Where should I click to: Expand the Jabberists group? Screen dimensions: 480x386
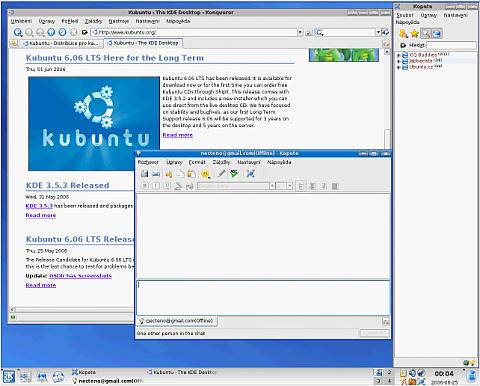[398, 61]
